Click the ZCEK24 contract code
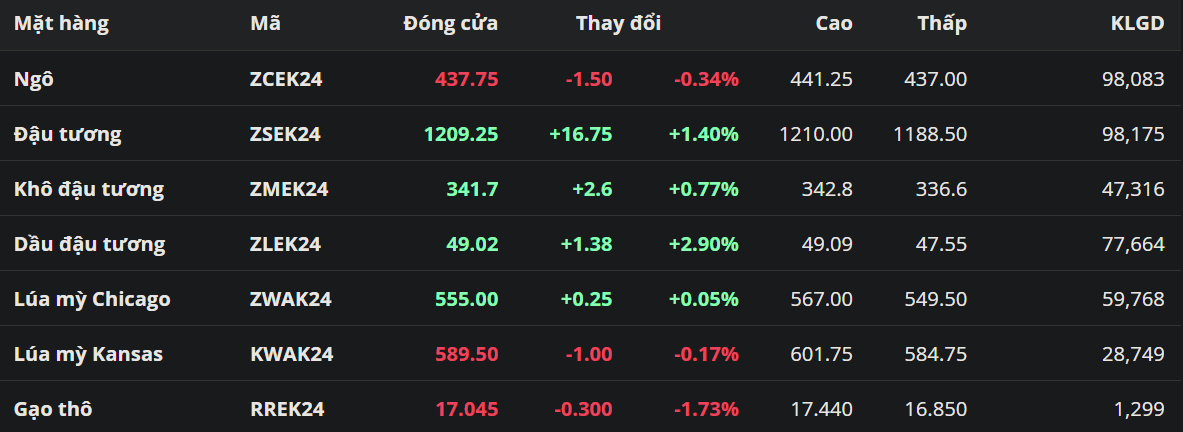 coord(286,79)
